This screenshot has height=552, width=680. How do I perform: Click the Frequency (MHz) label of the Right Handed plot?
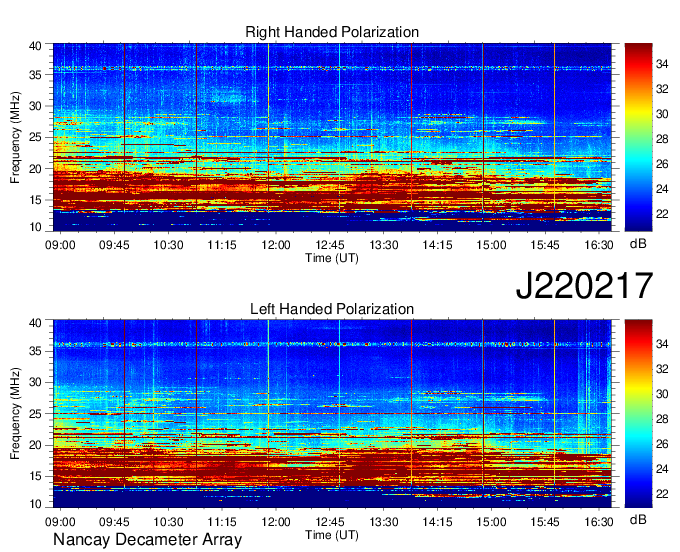click(x=15, y=137)
